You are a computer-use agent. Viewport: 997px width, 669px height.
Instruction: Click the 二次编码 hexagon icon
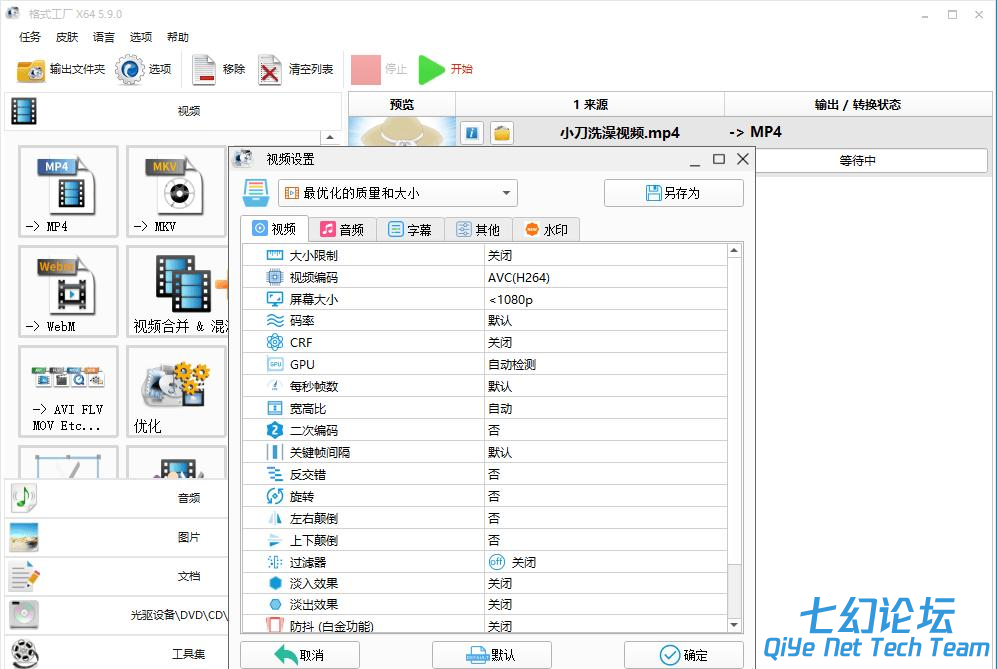274,430
